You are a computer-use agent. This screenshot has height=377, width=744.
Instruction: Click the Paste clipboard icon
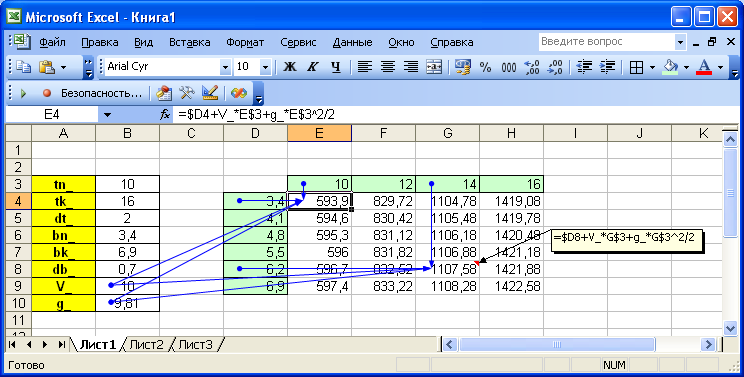pos(47,67)
